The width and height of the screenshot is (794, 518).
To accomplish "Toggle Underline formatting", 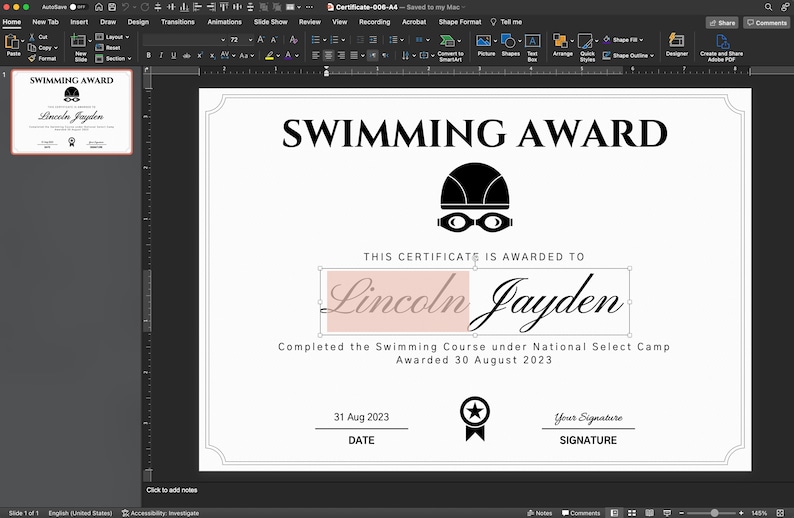I will [x=174, y=55].
